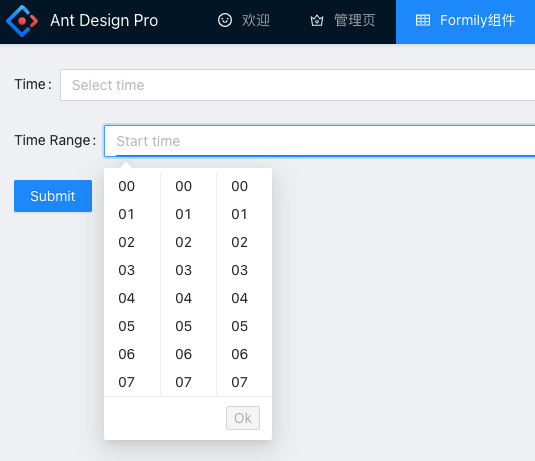Select hour 03 in picker
Image resolution: width=535 pixels, height=461 pixels.
pyautogui.click(x=132, y=270)
